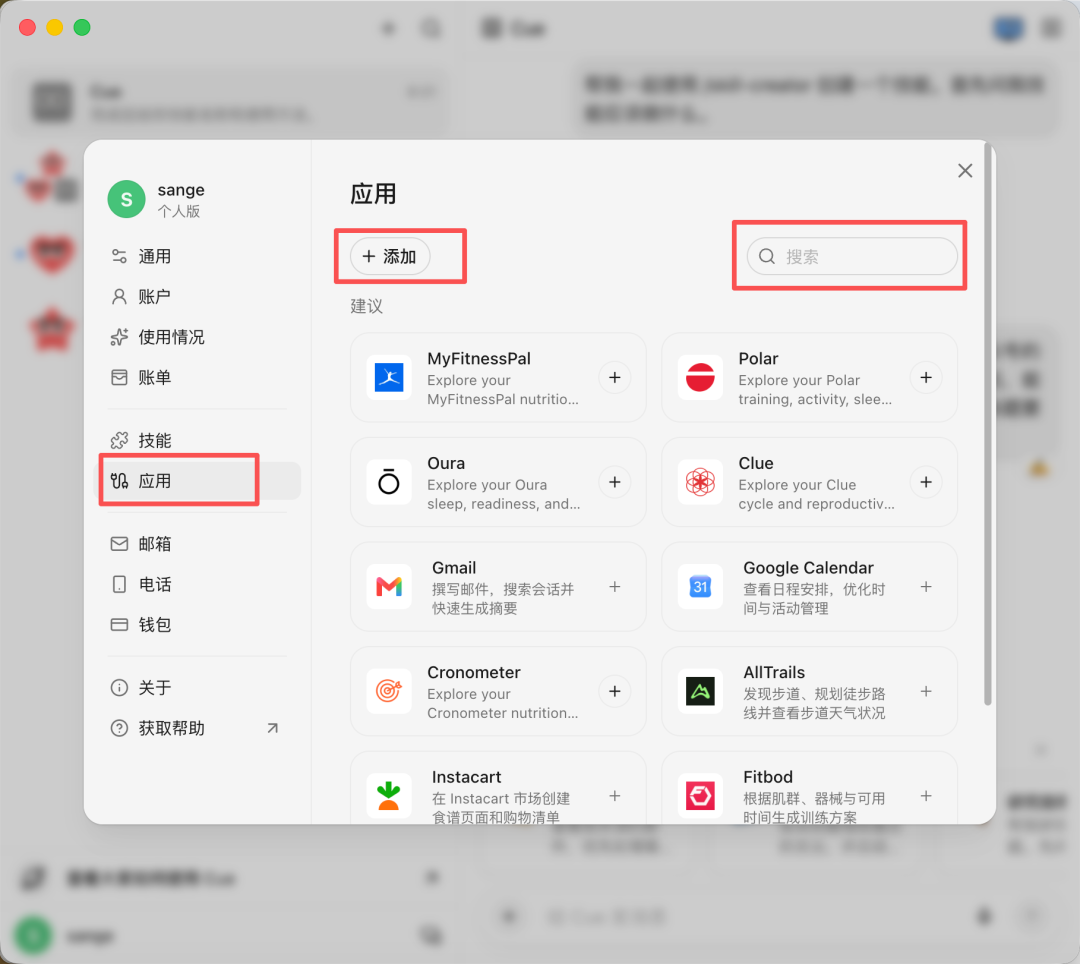
Task: Click the 使用情况 sparkle icon
Action: tap(119, 337)
